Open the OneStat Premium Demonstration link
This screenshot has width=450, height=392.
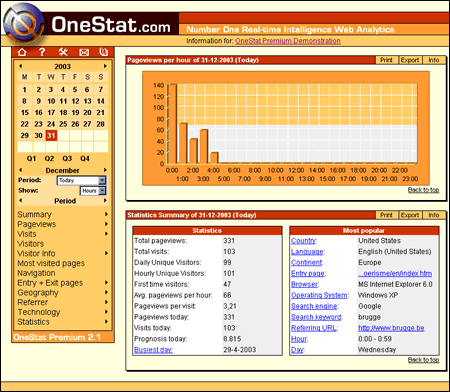click(x=288, y=41)
